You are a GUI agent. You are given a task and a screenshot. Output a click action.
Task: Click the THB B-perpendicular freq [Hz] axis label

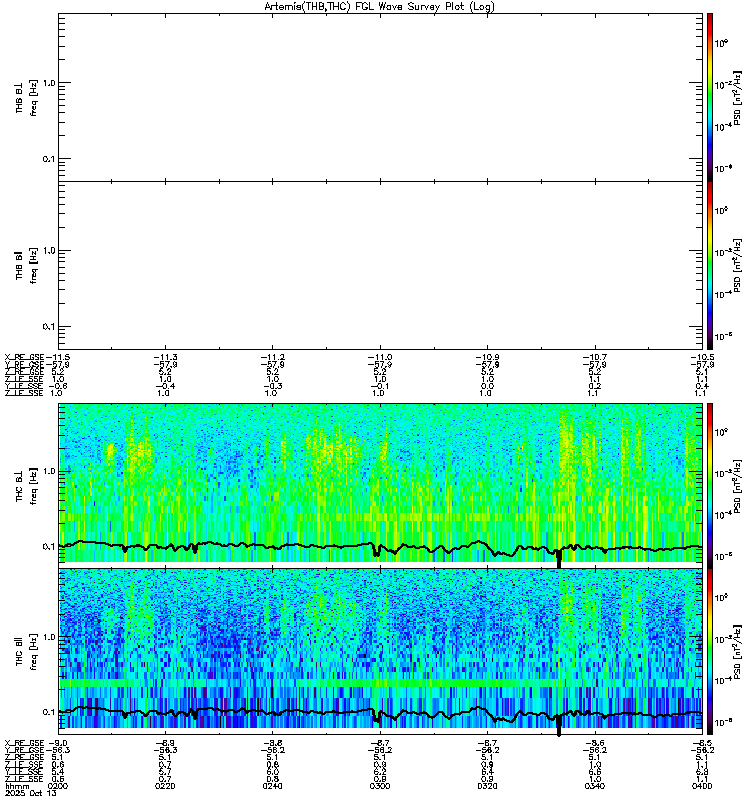27,98
